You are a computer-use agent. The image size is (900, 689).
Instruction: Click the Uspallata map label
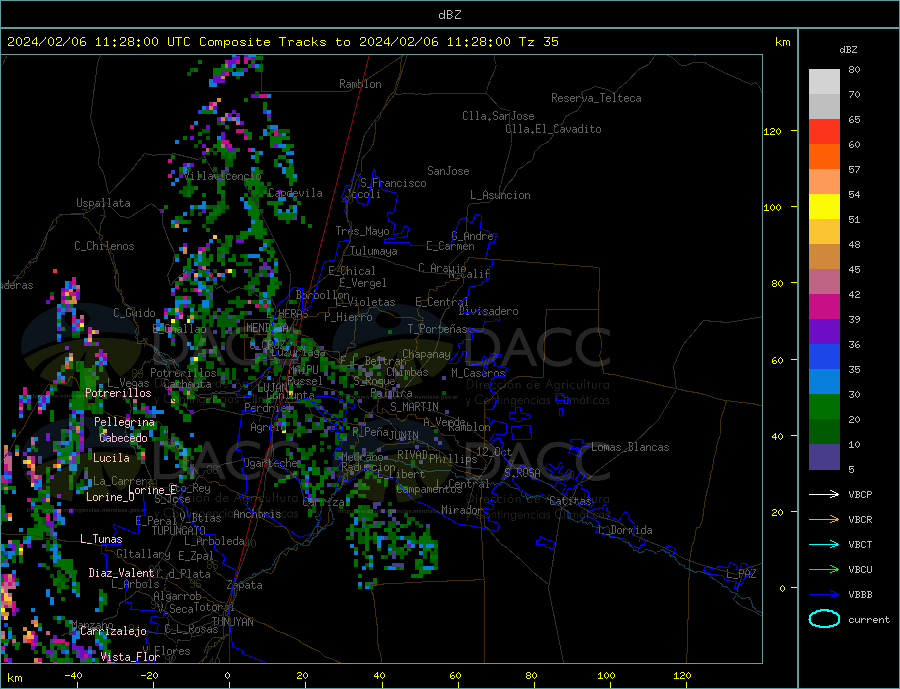[x=103, y=203]
